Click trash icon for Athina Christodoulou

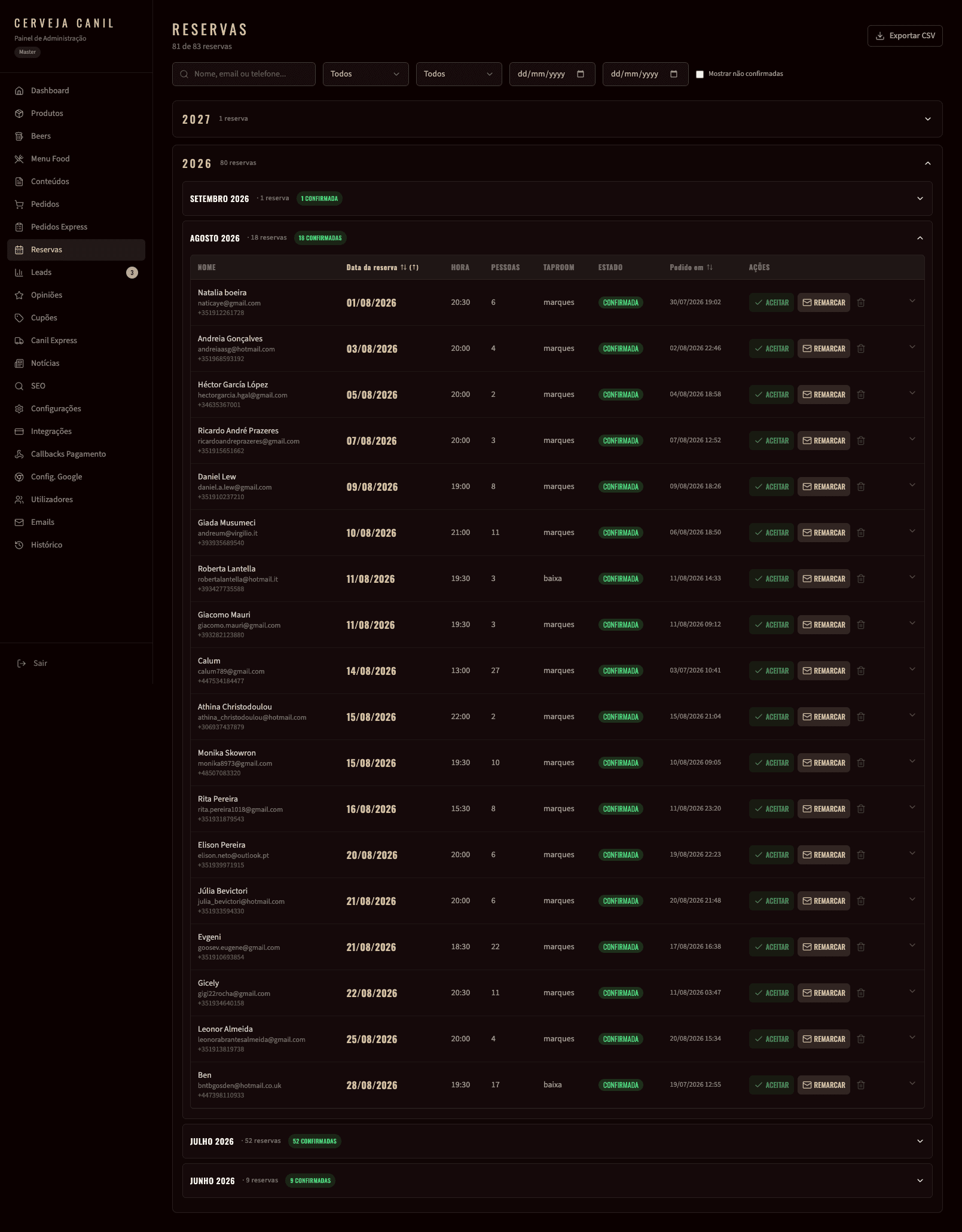coord(861,717)
